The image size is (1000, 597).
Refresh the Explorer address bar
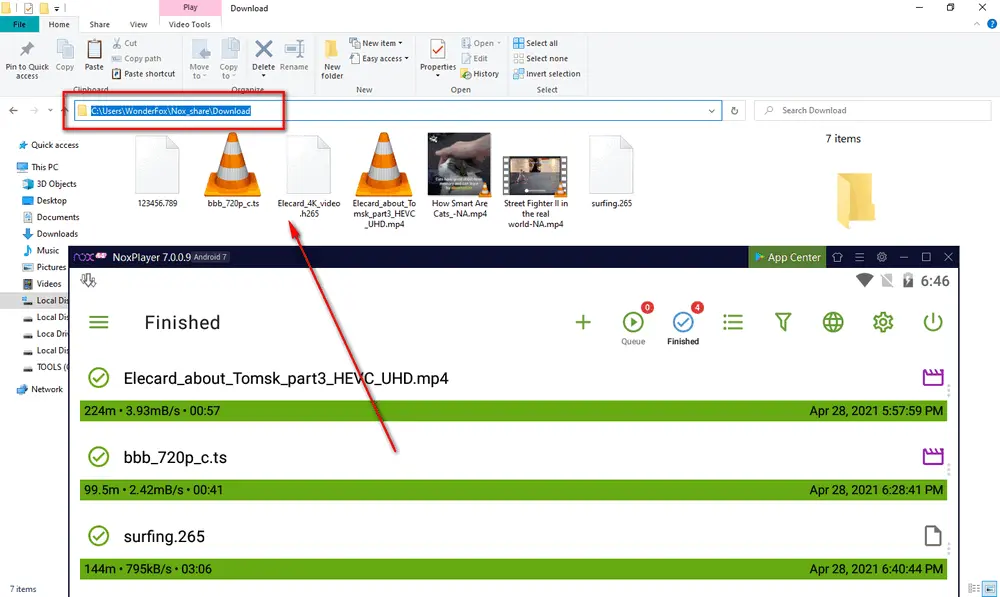click(734, 110)
